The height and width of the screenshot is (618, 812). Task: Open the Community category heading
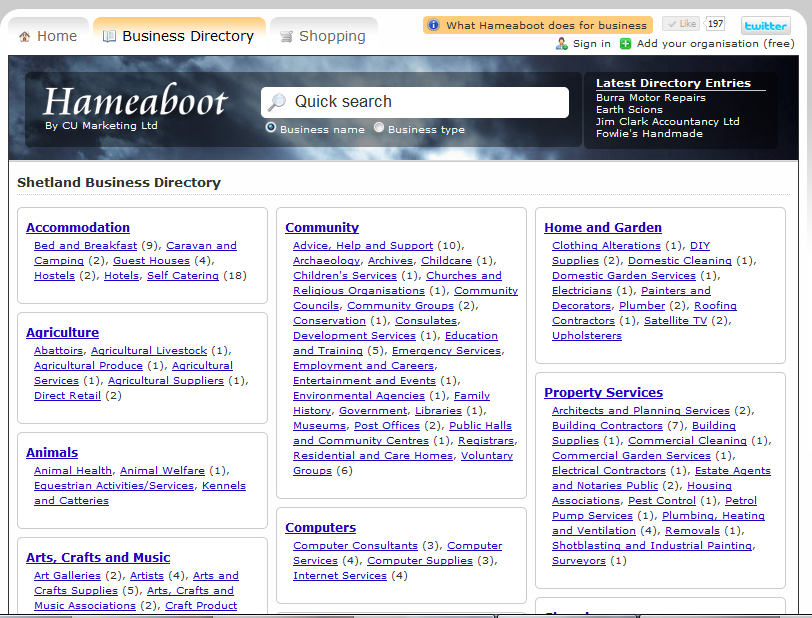pos(322,227)
